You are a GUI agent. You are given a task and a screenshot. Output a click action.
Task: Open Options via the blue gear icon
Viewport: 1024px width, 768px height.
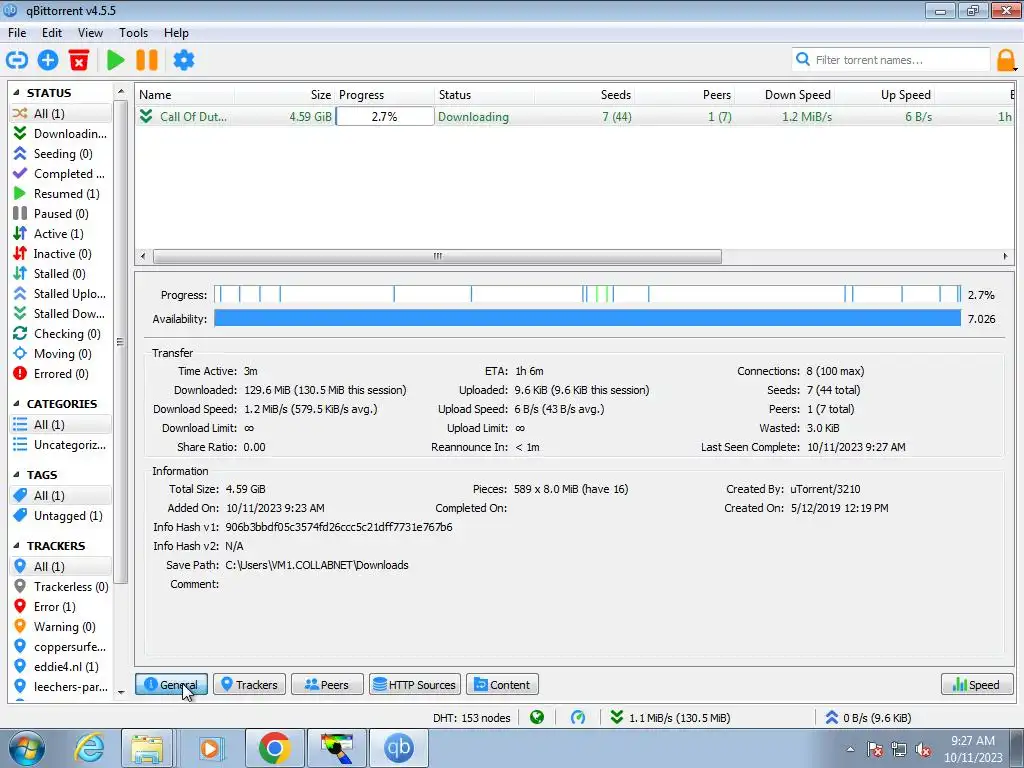click(x=184, y=60)
